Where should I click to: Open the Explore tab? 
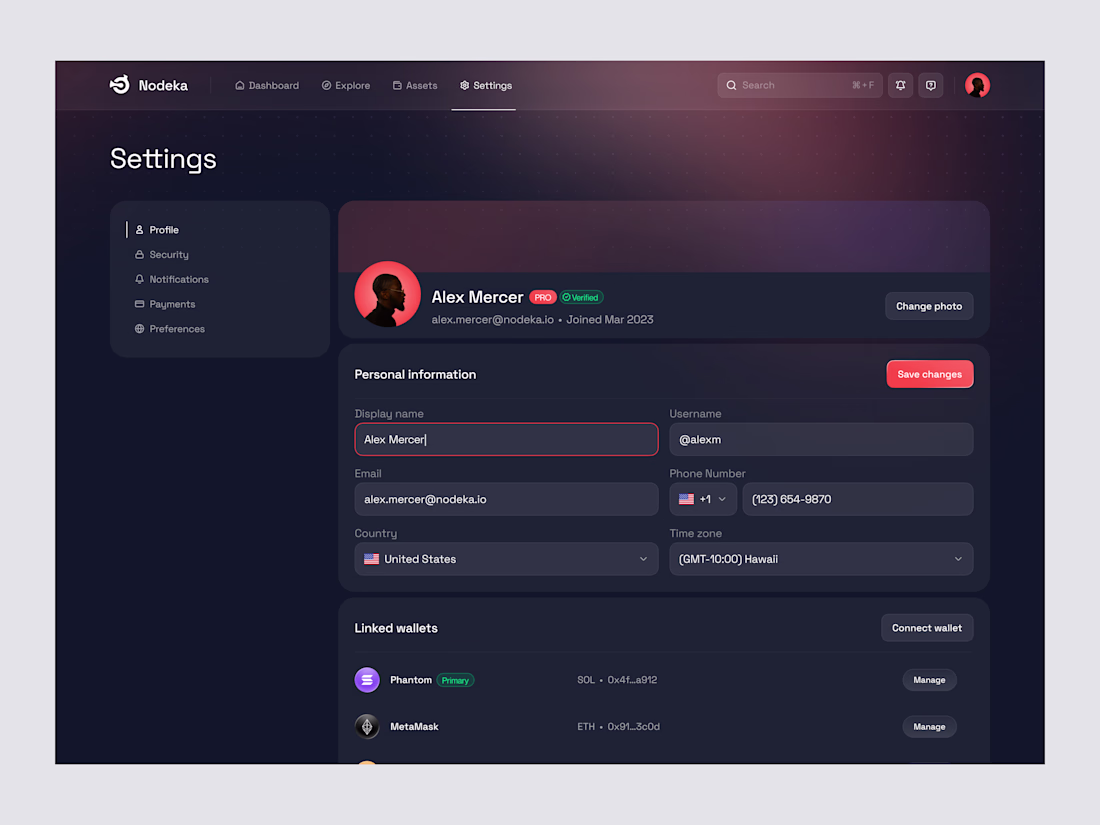click(x=346, y=86)
